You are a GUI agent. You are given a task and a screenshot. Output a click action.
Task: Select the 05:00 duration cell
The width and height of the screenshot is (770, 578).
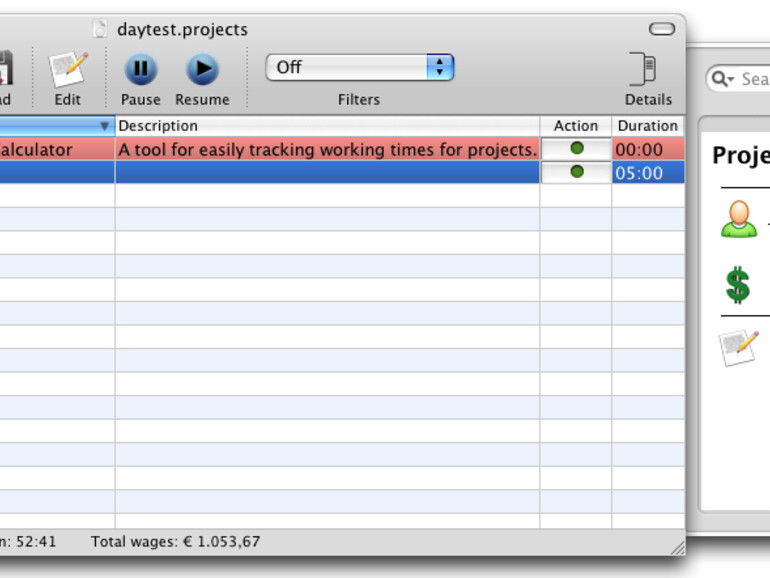648,173
